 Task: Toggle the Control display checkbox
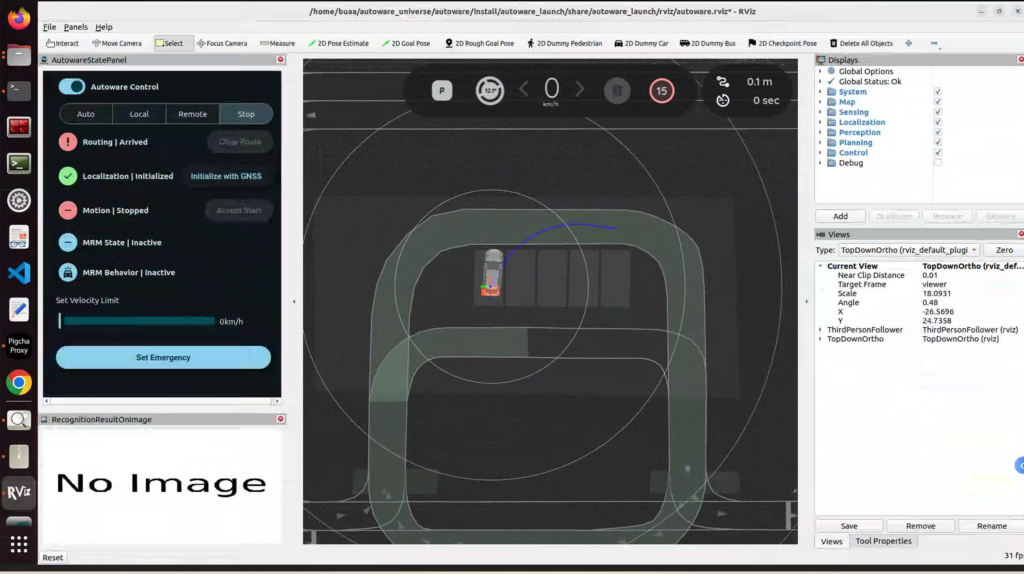938,152
